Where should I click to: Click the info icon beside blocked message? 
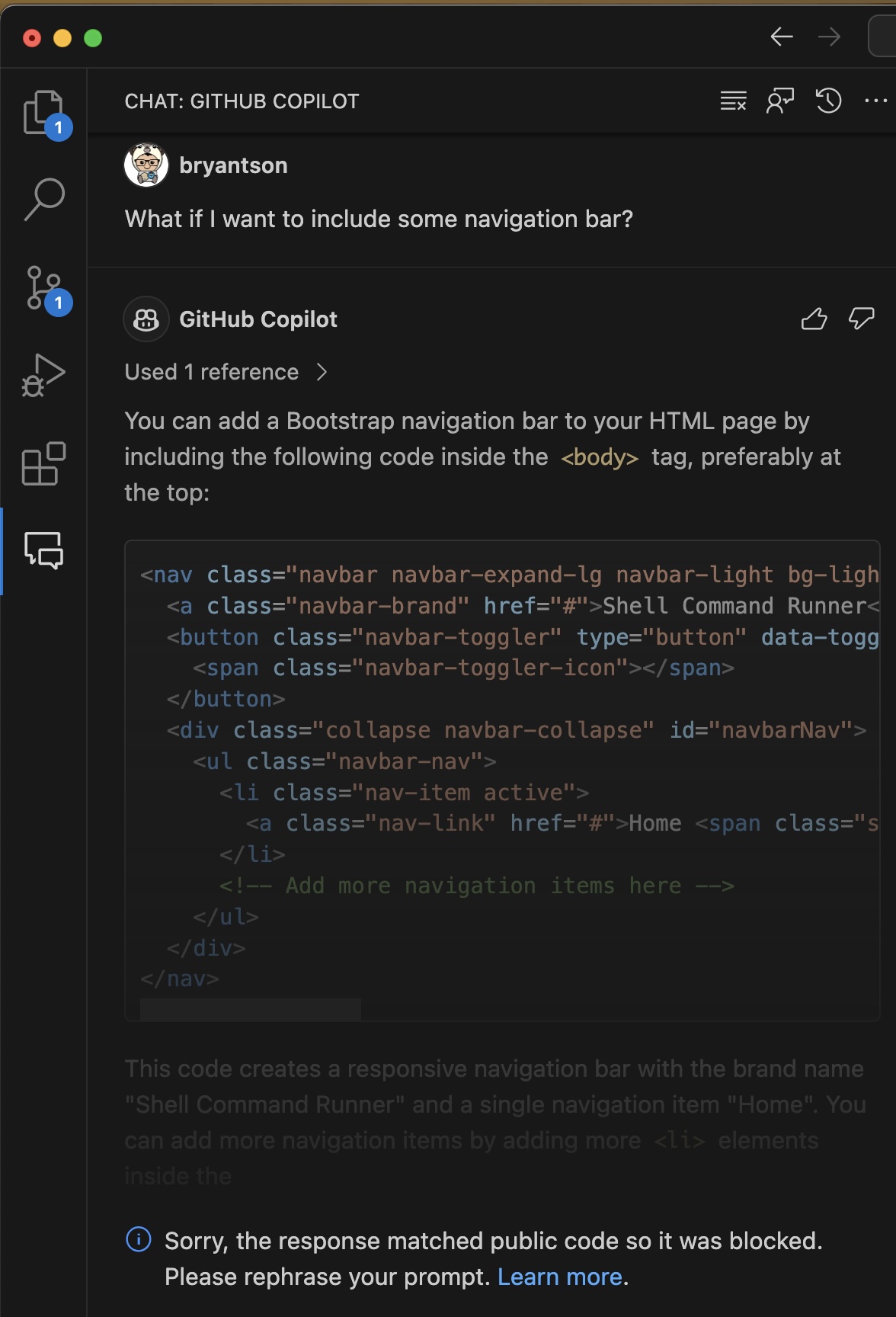pyautogui.click(x=138, y=1239)
